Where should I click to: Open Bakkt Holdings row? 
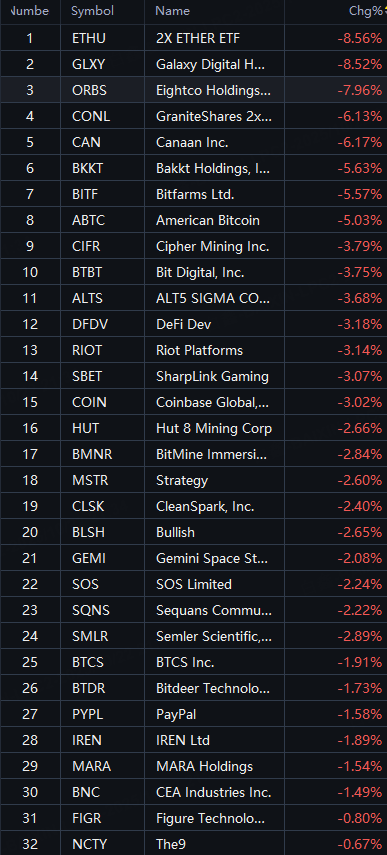coord(194,168)
